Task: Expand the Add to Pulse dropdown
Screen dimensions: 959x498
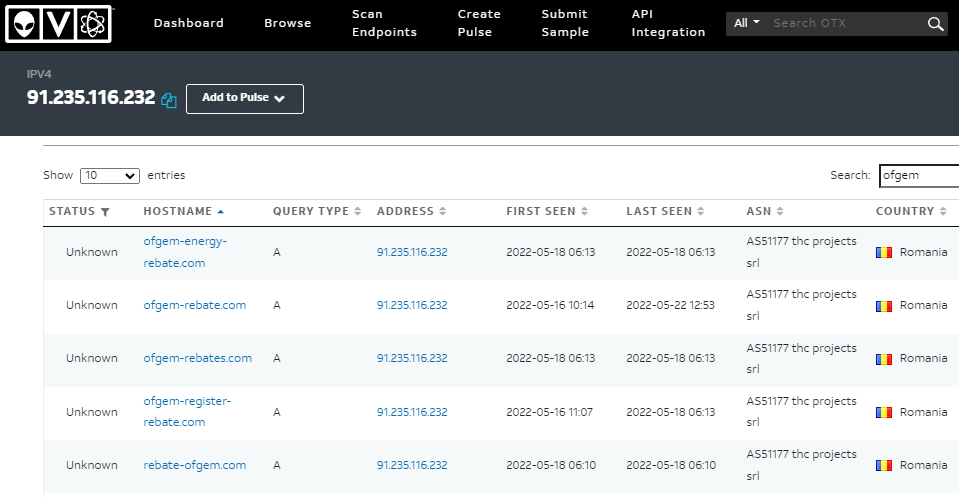Action: tap(245, 98)
